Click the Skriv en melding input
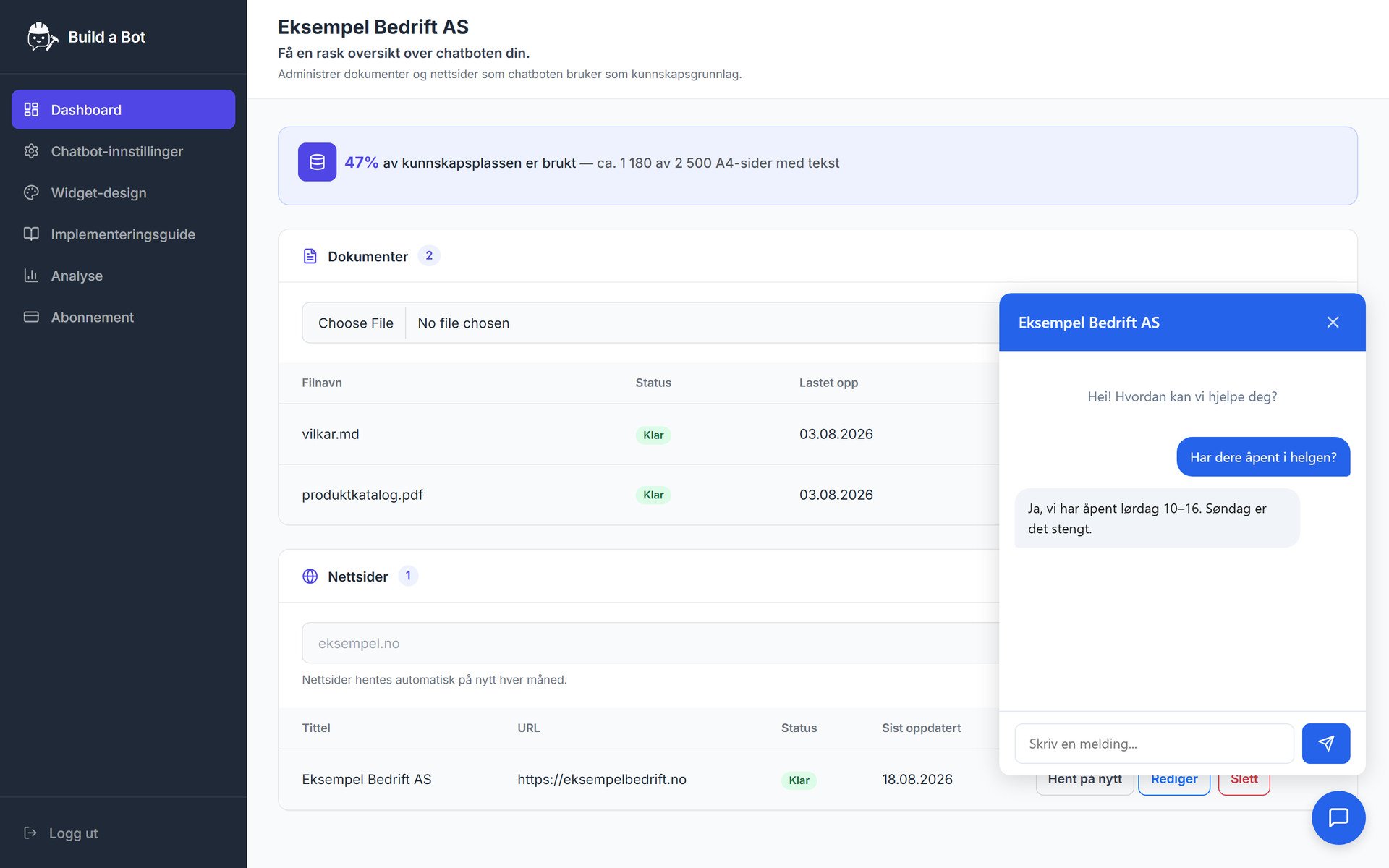The width and height of the screenshot is (1389, 868). [x=1154, y=744]
